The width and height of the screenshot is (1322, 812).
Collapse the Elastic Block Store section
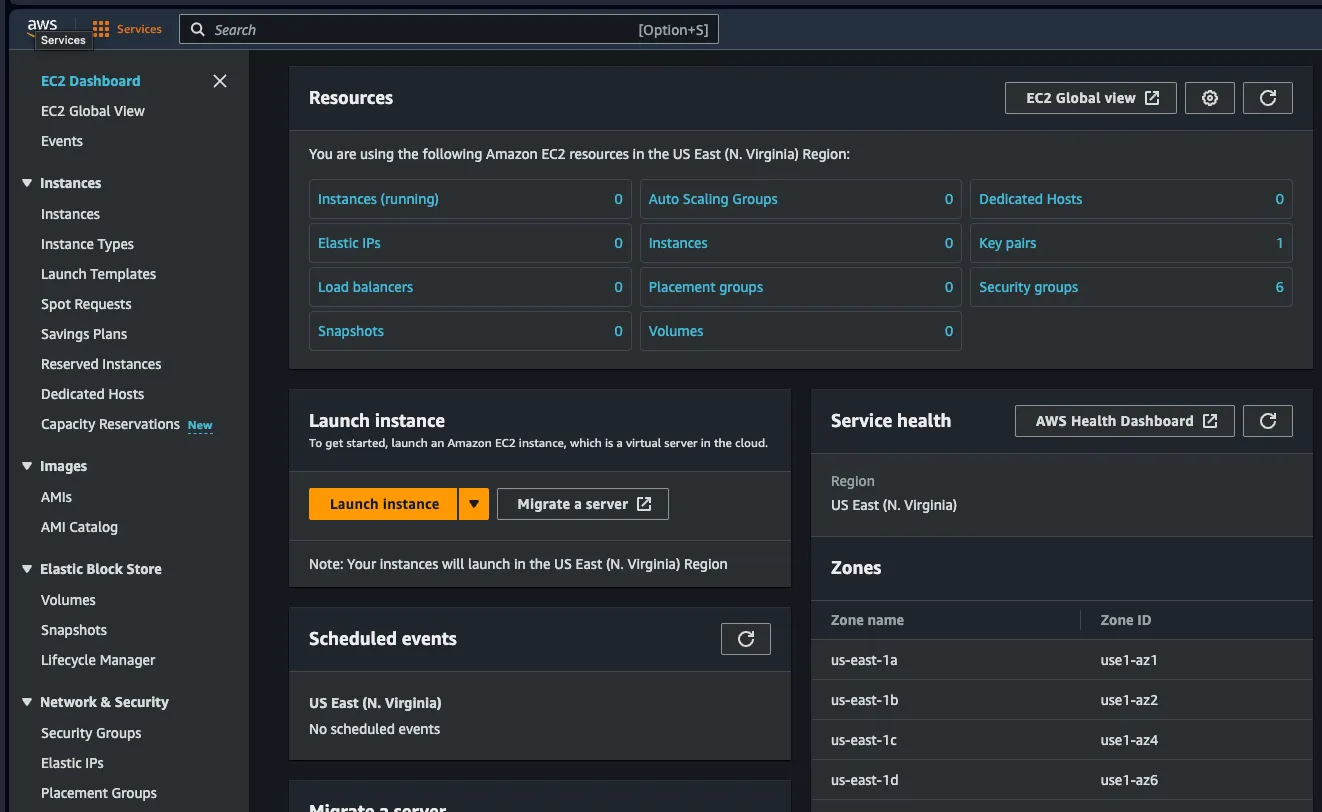coord(27,569)
